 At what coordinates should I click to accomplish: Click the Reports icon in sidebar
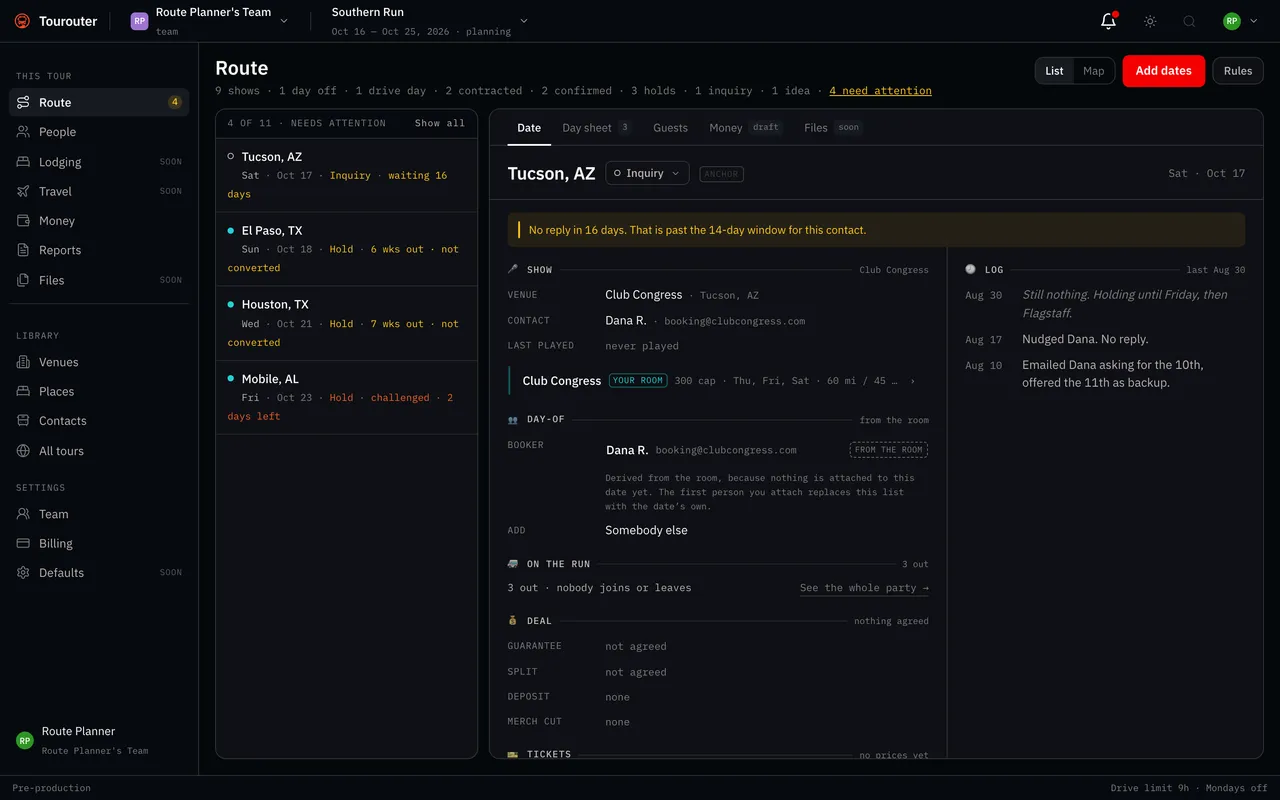(x=23, y=250)
